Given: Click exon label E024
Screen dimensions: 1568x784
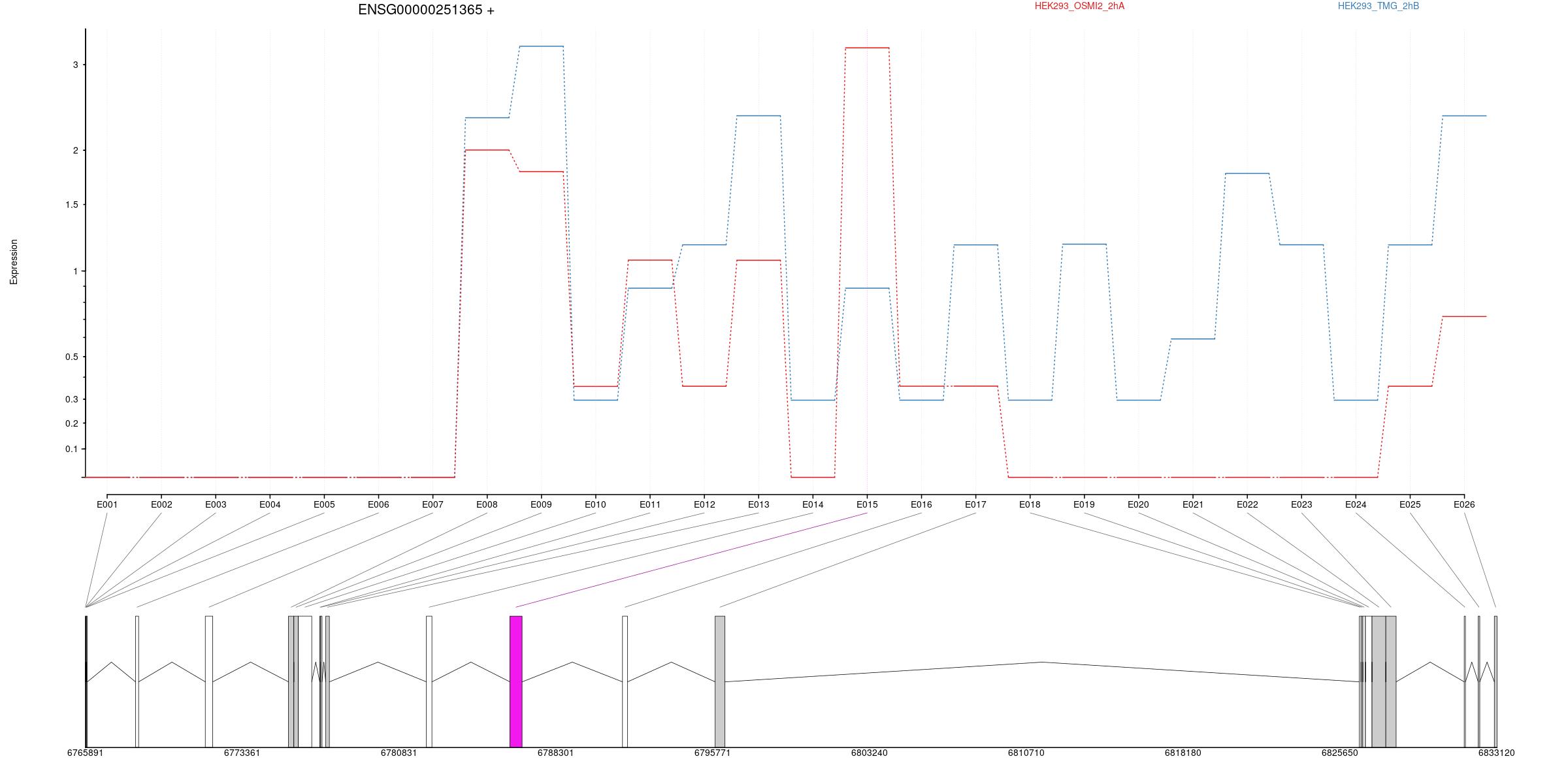Looking at the screenshot, I should tap(1356, 504).
